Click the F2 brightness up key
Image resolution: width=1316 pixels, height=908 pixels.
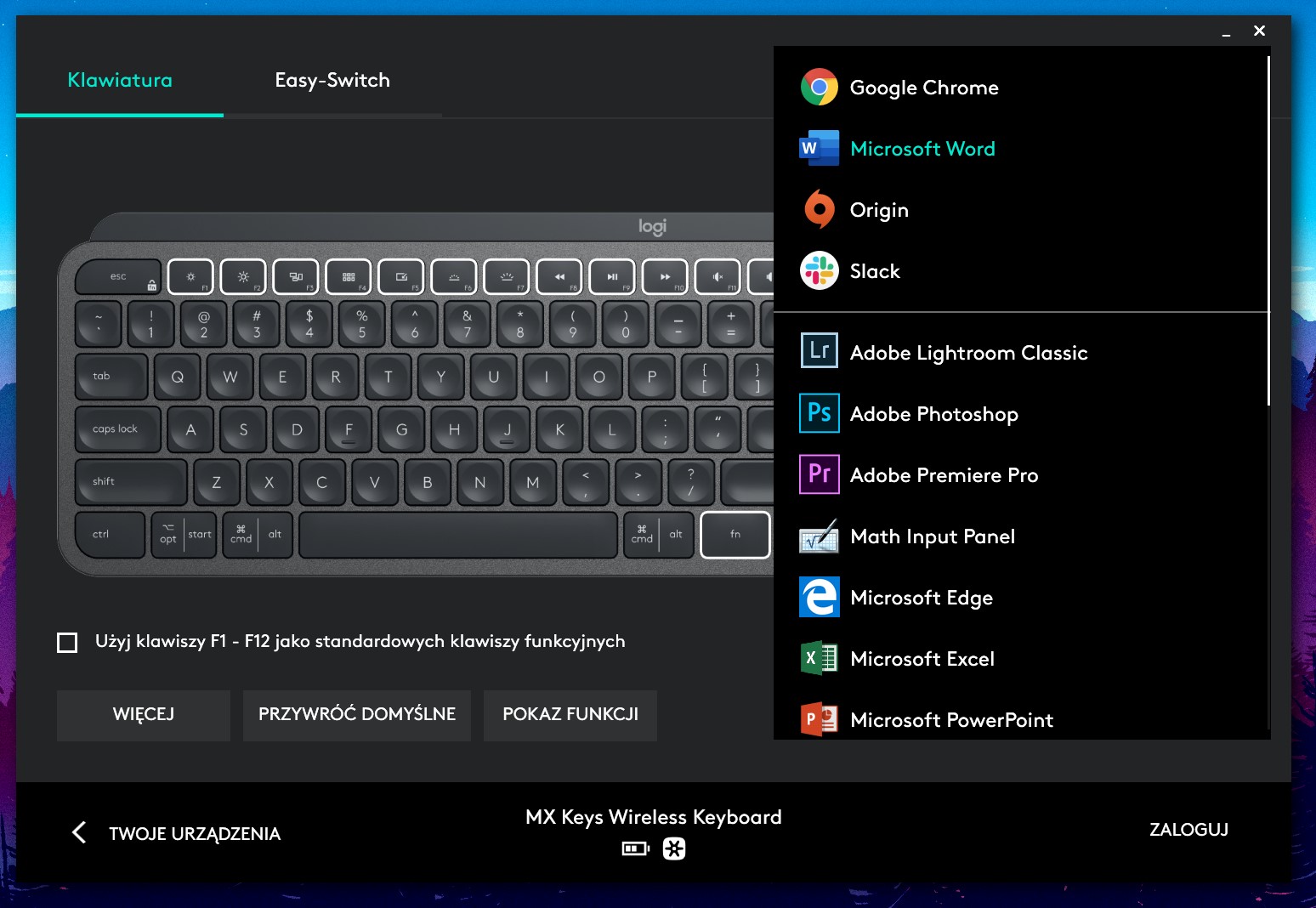243,277
